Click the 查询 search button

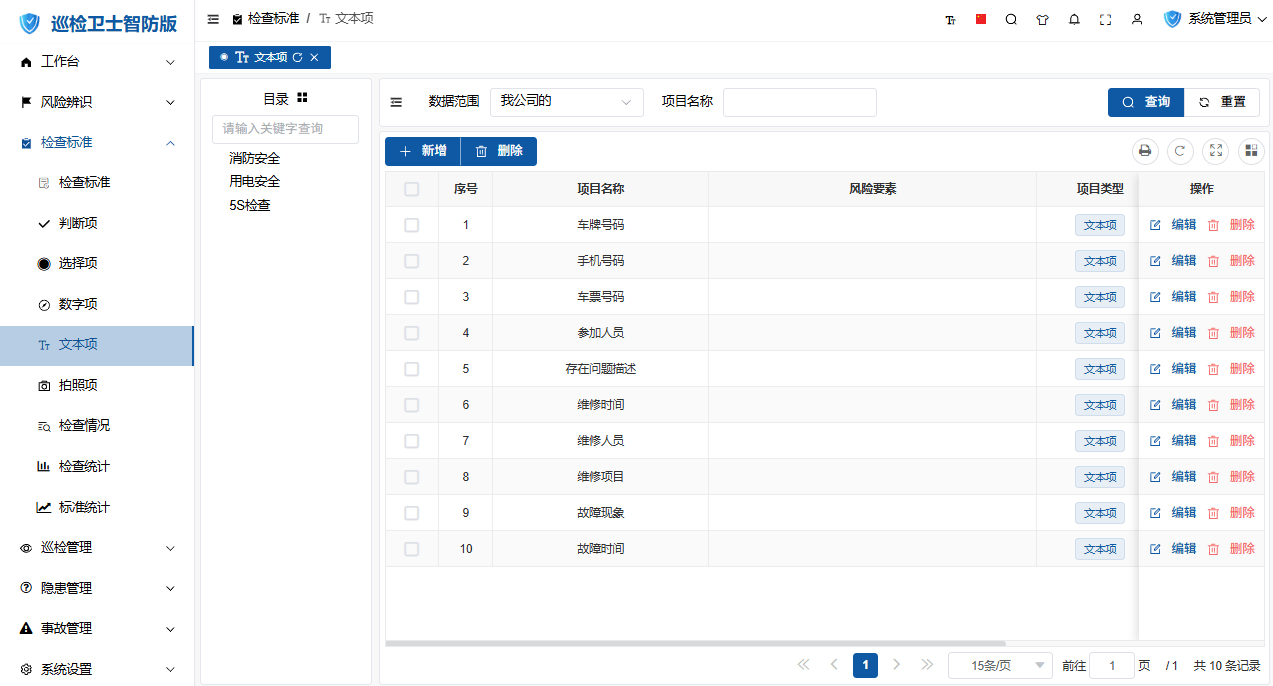point(1146,102)
